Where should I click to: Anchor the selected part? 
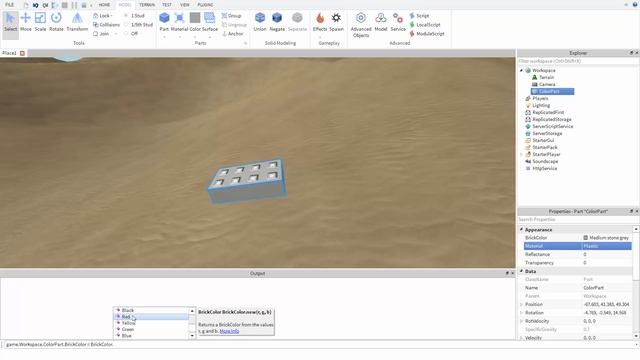(x=233, y=33)
